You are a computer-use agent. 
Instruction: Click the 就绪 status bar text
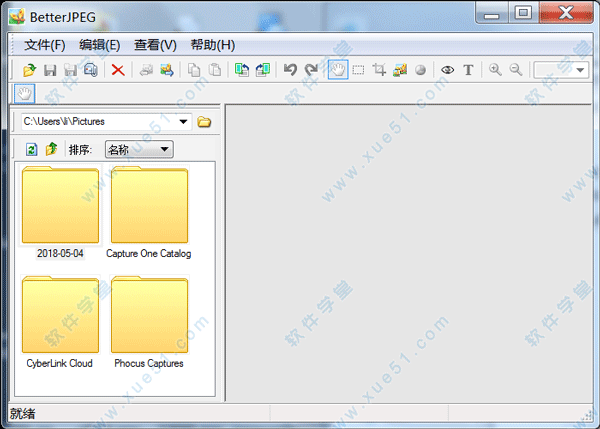click(23, 414)
